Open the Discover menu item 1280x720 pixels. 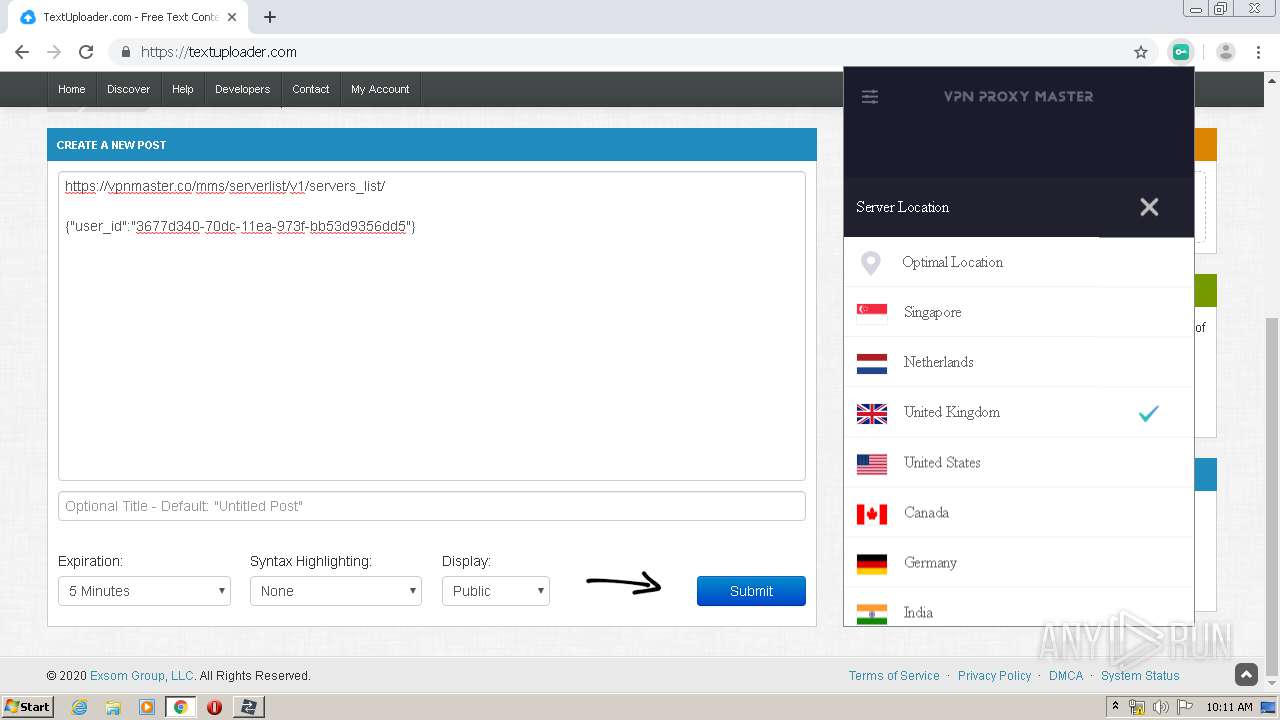[128, 89]
